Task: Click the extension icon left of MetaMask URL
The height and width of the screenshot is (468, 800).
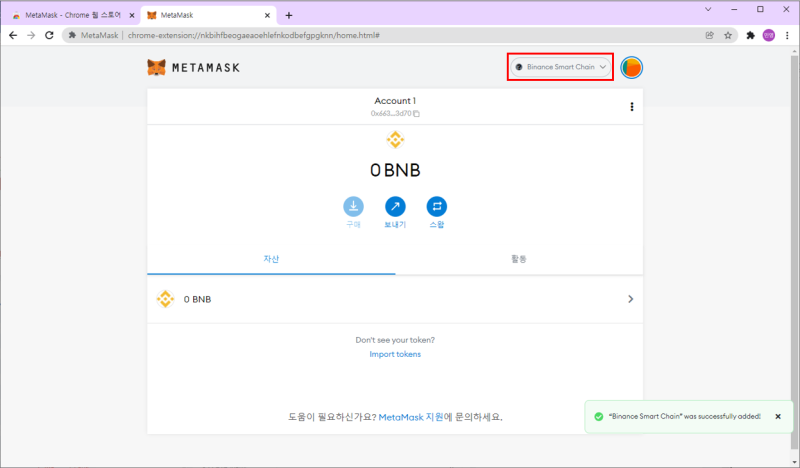Action: click(x=72, y=35)
